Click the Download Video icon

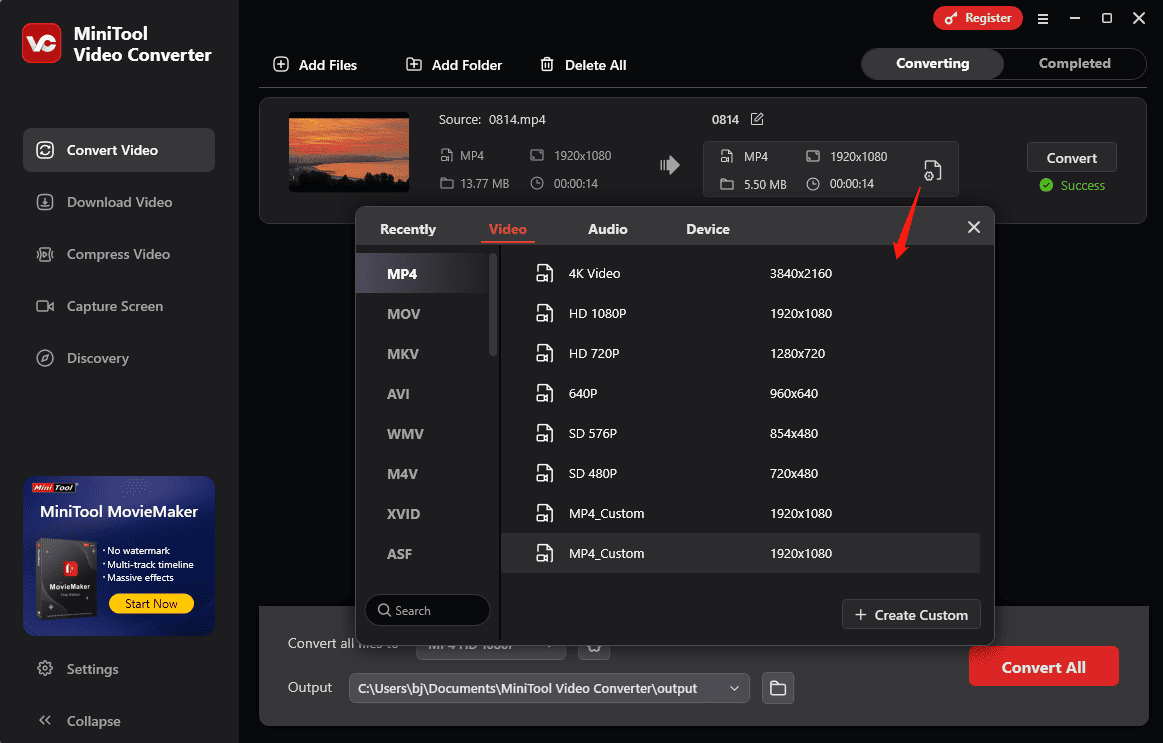(45, 202)
